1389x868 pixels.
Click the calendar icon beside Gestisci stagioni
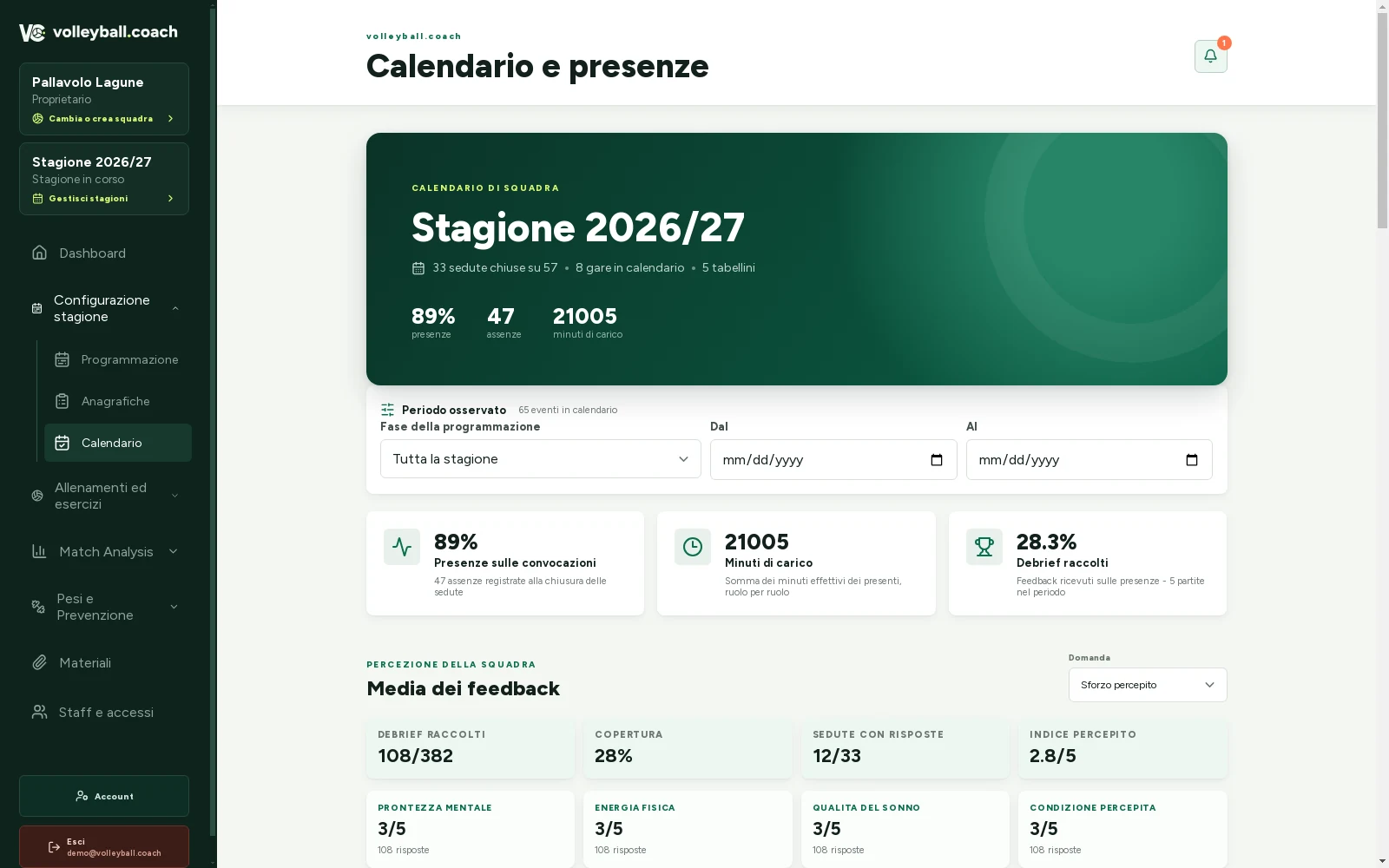37,199
